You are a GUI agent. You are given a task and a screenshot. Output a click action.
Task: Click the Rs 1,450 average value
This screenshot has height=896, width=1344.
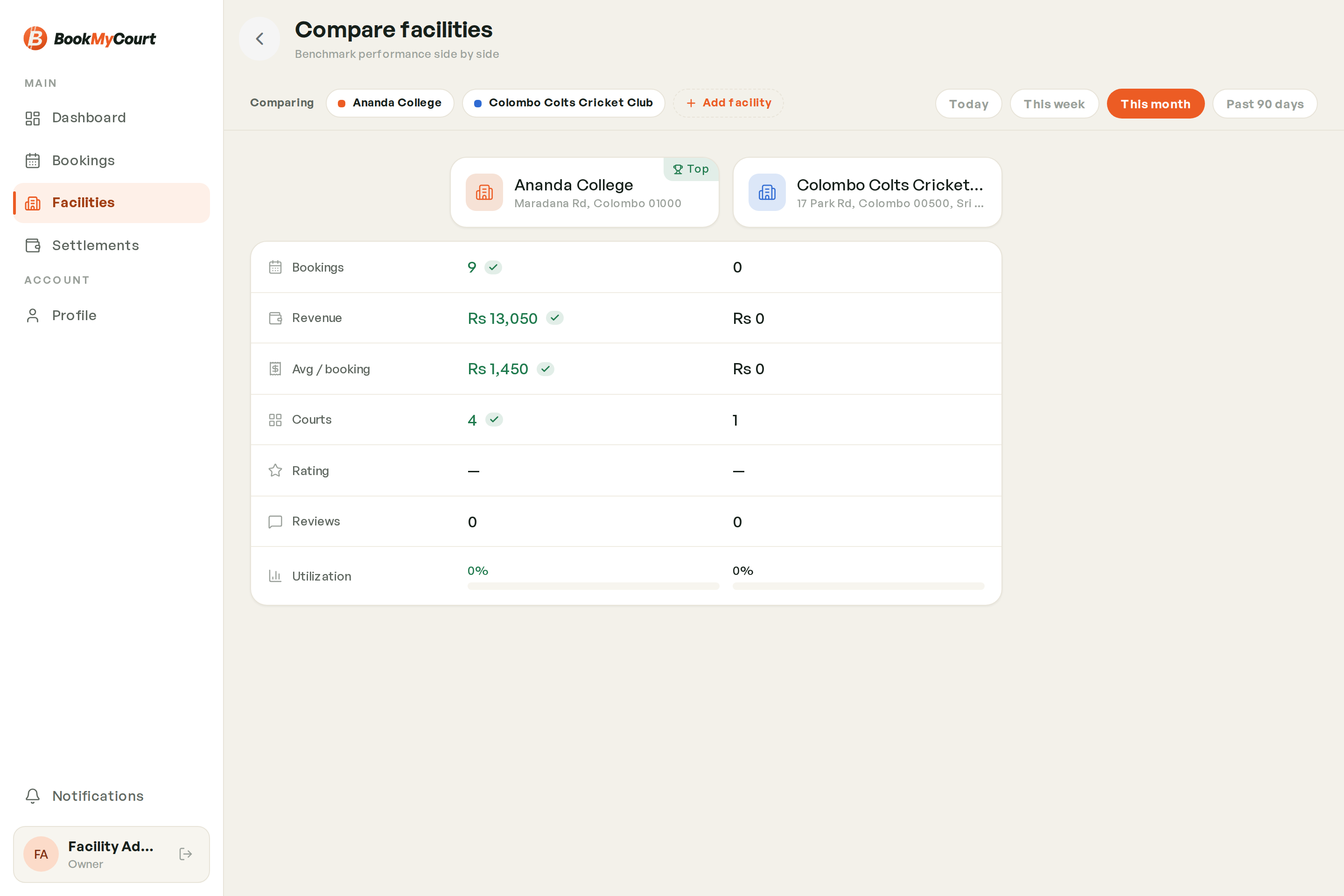[x=498, y=369]
